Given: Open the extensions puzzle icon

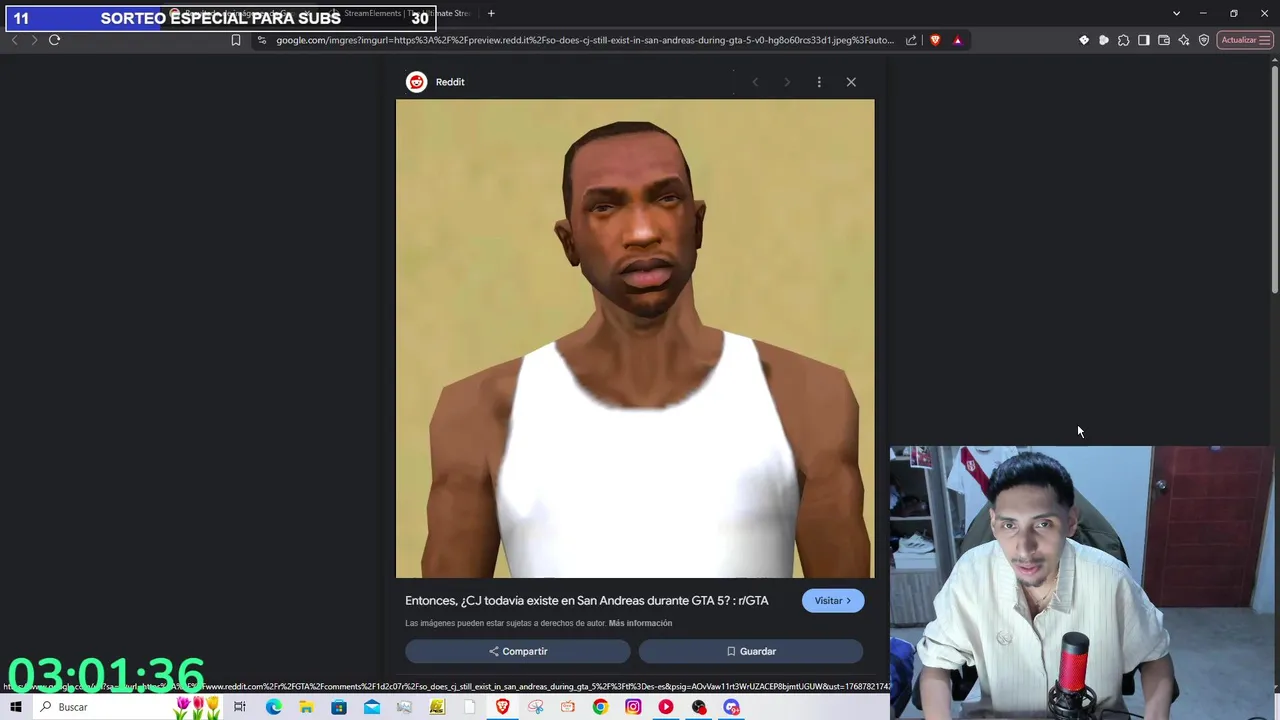Looking at the screenshot, I should (1124, 40).
